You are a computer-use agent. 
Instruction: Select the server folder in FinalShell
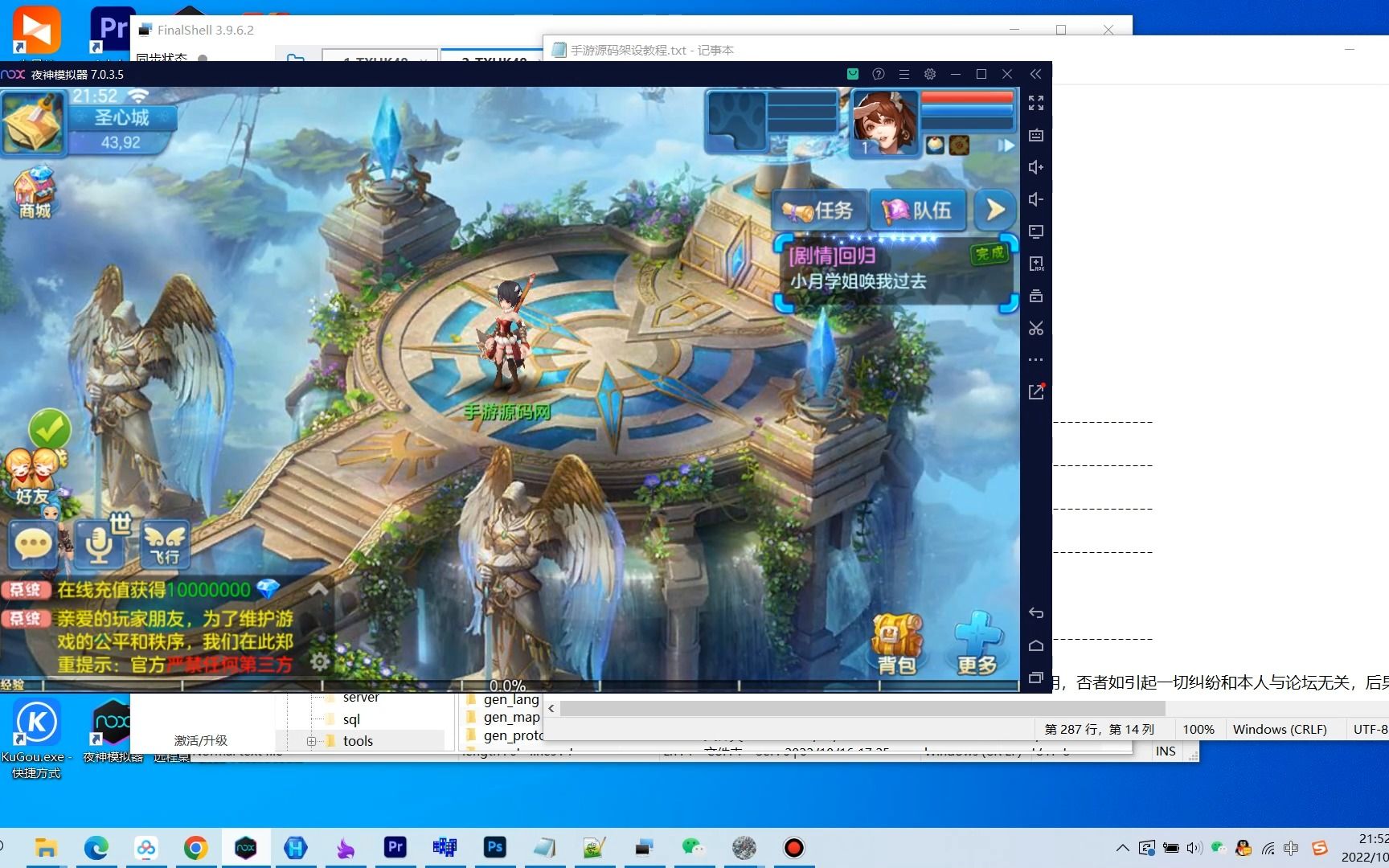(360, 698)
